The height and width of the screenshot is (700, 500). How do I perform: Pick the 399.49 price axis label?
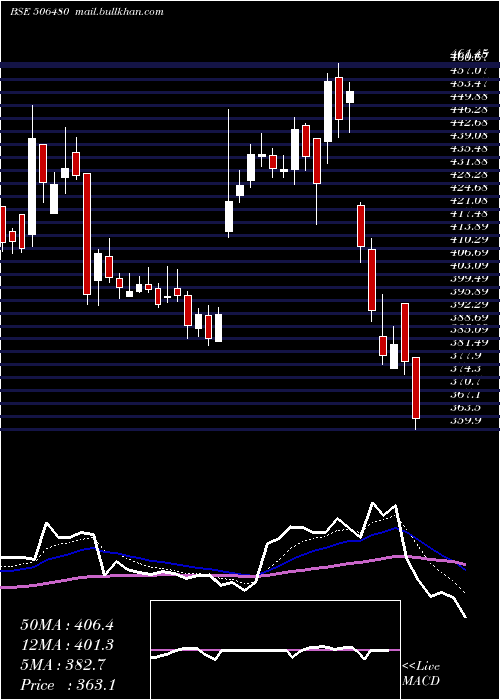468,278
